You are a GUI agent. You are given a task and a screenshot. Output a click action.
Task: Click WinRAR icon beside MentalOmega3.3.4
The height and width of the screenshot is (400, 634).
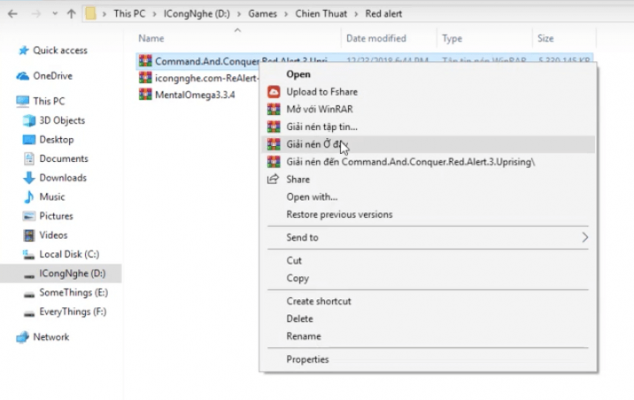[x=145, y=94]
